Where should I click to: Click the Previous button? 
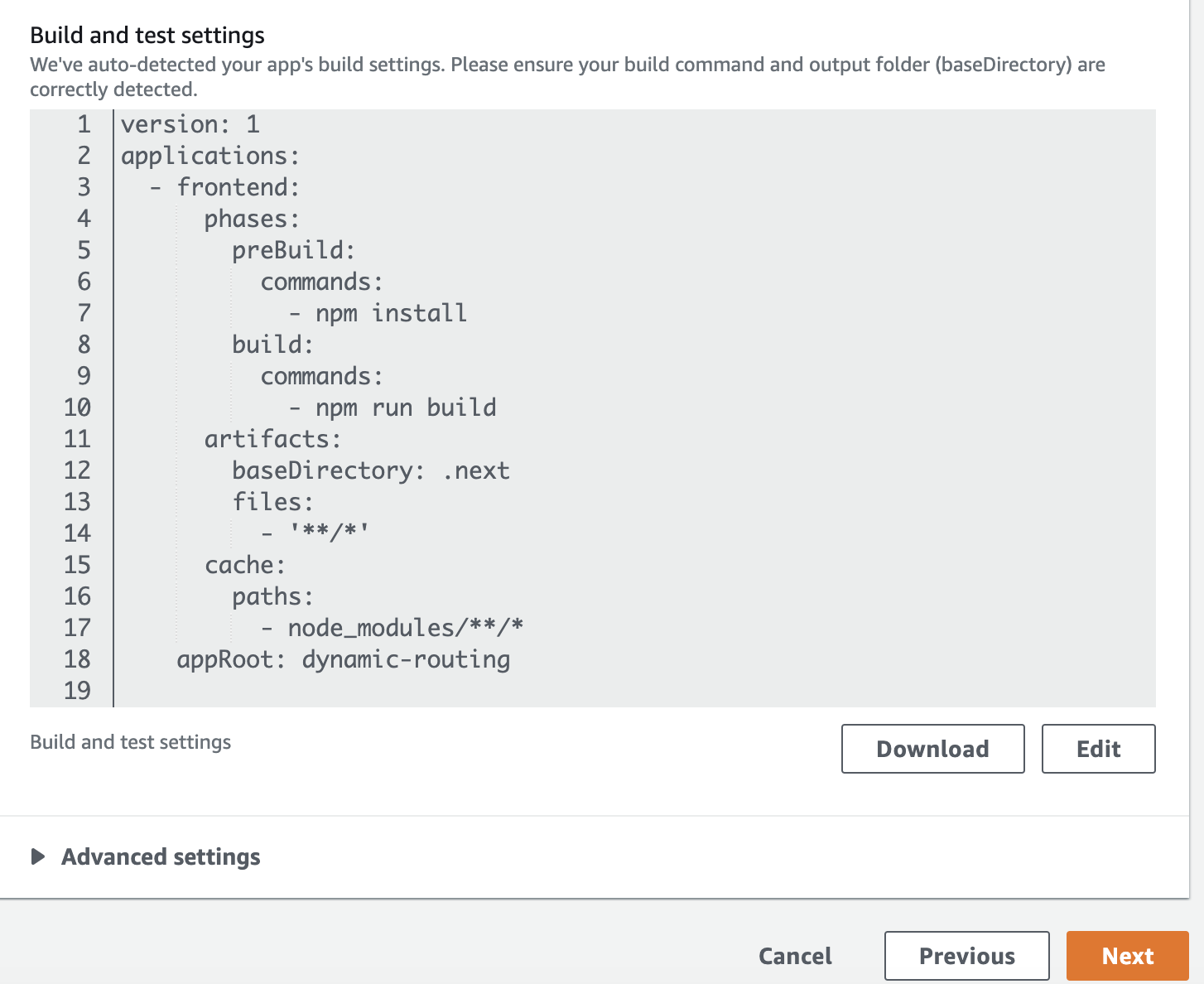coord(966,955)
